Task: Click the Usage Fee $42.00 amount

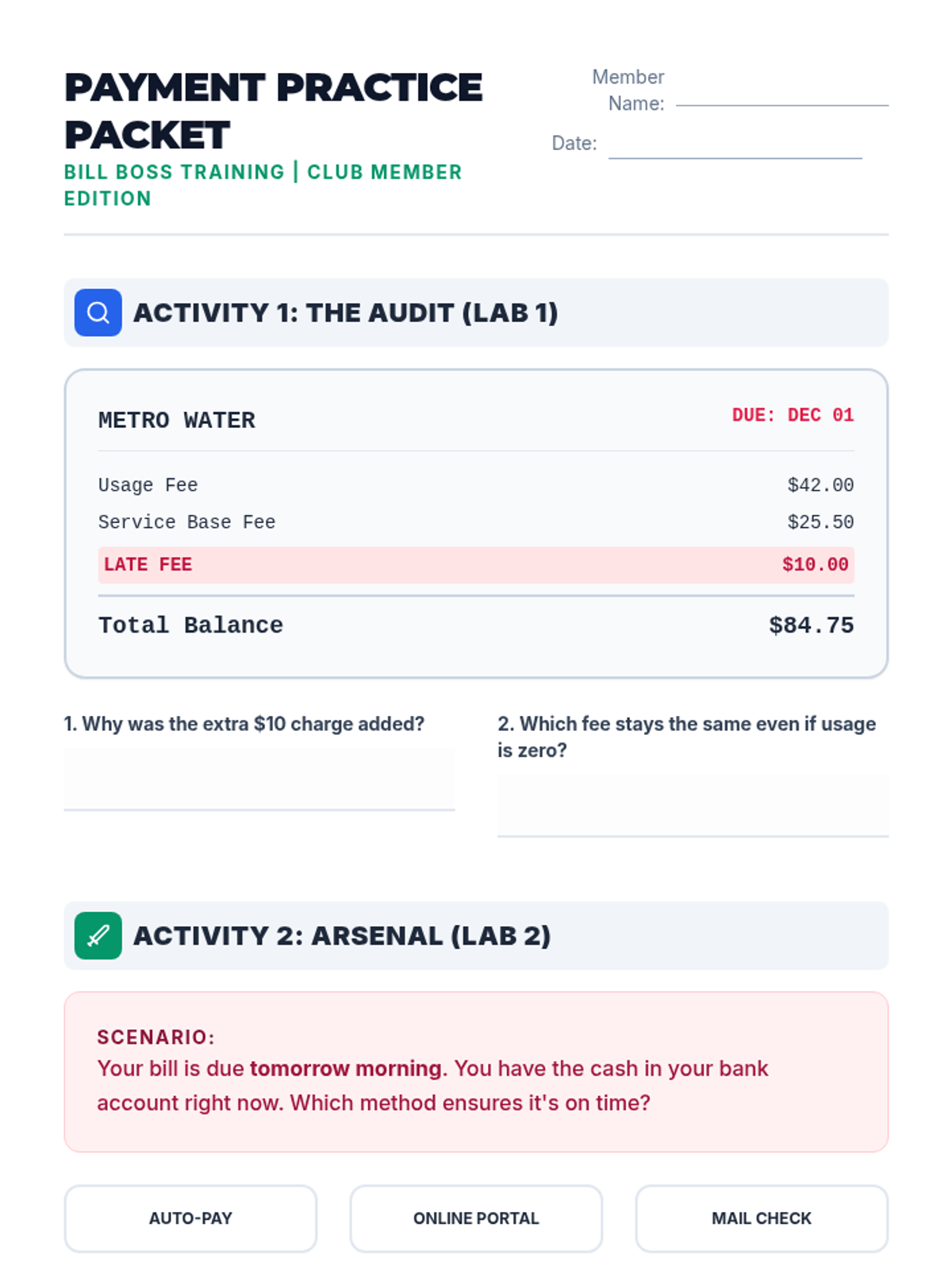Action: pos(820,485)
